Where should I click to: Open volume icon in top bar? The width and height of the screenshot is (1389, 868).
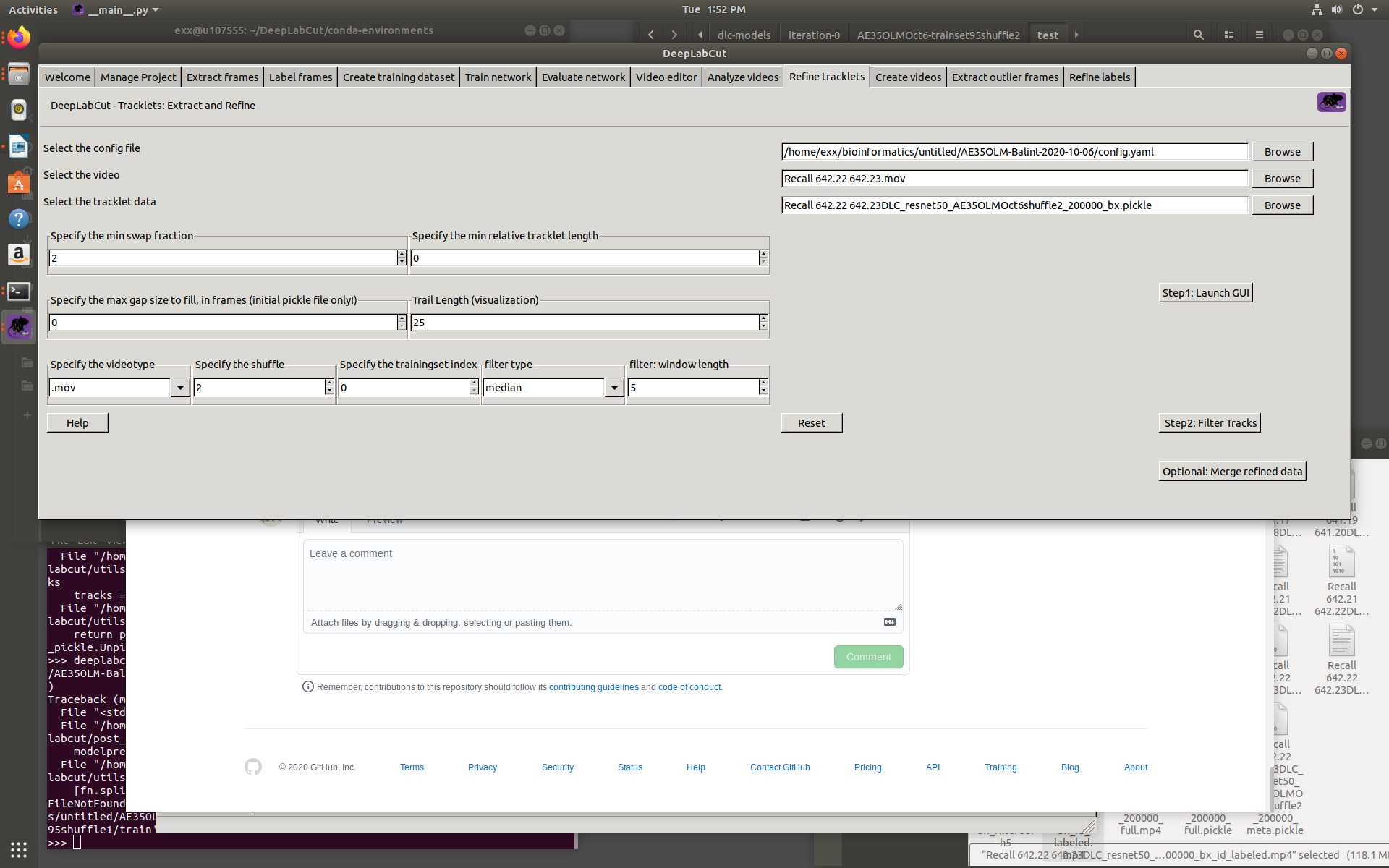pyautogui.click(x=1336, y=10)
